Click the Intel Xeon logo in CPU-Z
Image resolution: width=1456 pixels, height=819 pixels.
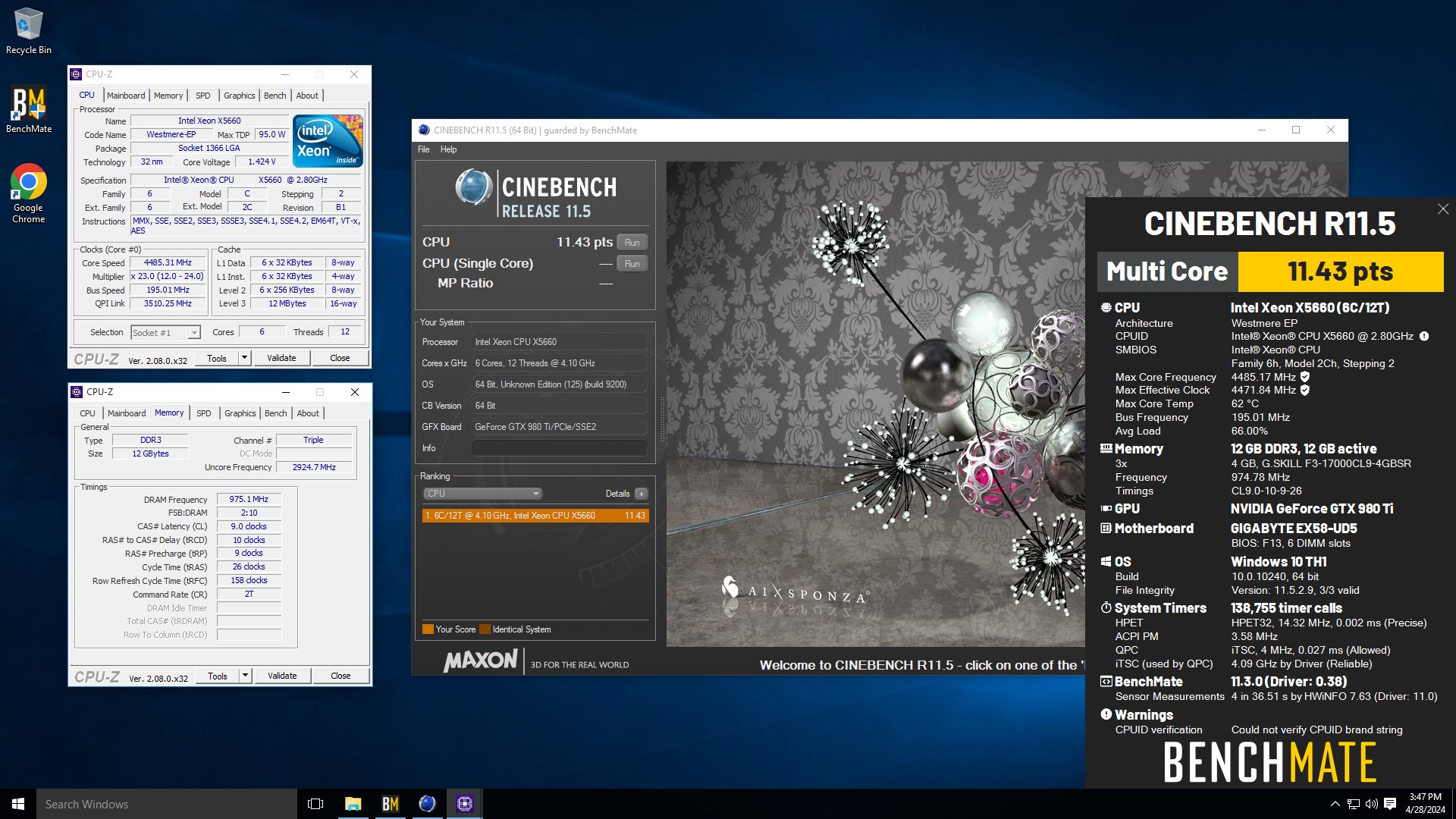click(328, 141)
